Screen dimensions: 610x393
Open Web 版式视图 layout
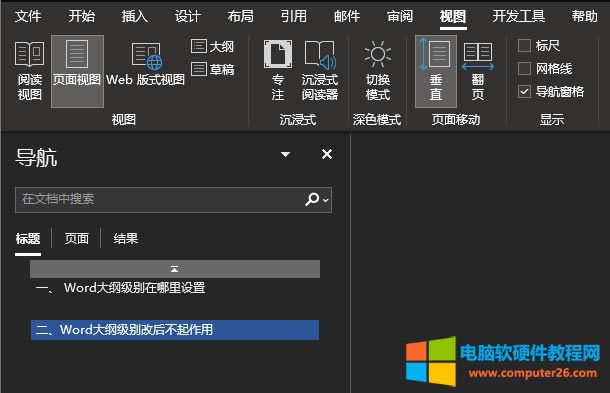pos(145,65)
